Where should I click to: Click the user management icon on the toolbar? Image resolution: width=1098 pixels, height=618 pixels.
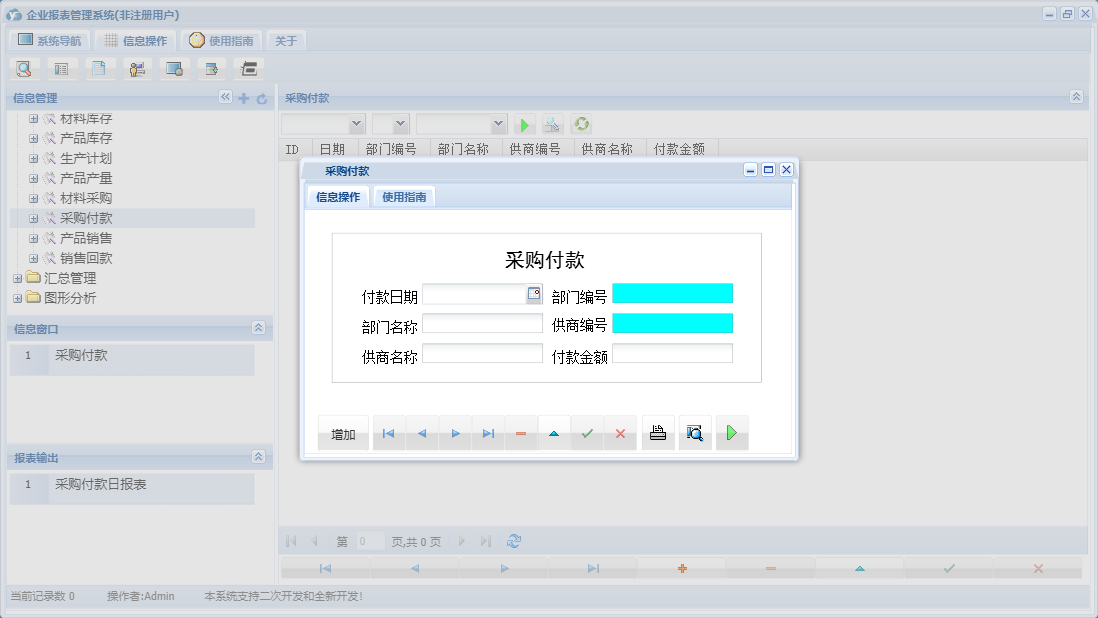137,68
